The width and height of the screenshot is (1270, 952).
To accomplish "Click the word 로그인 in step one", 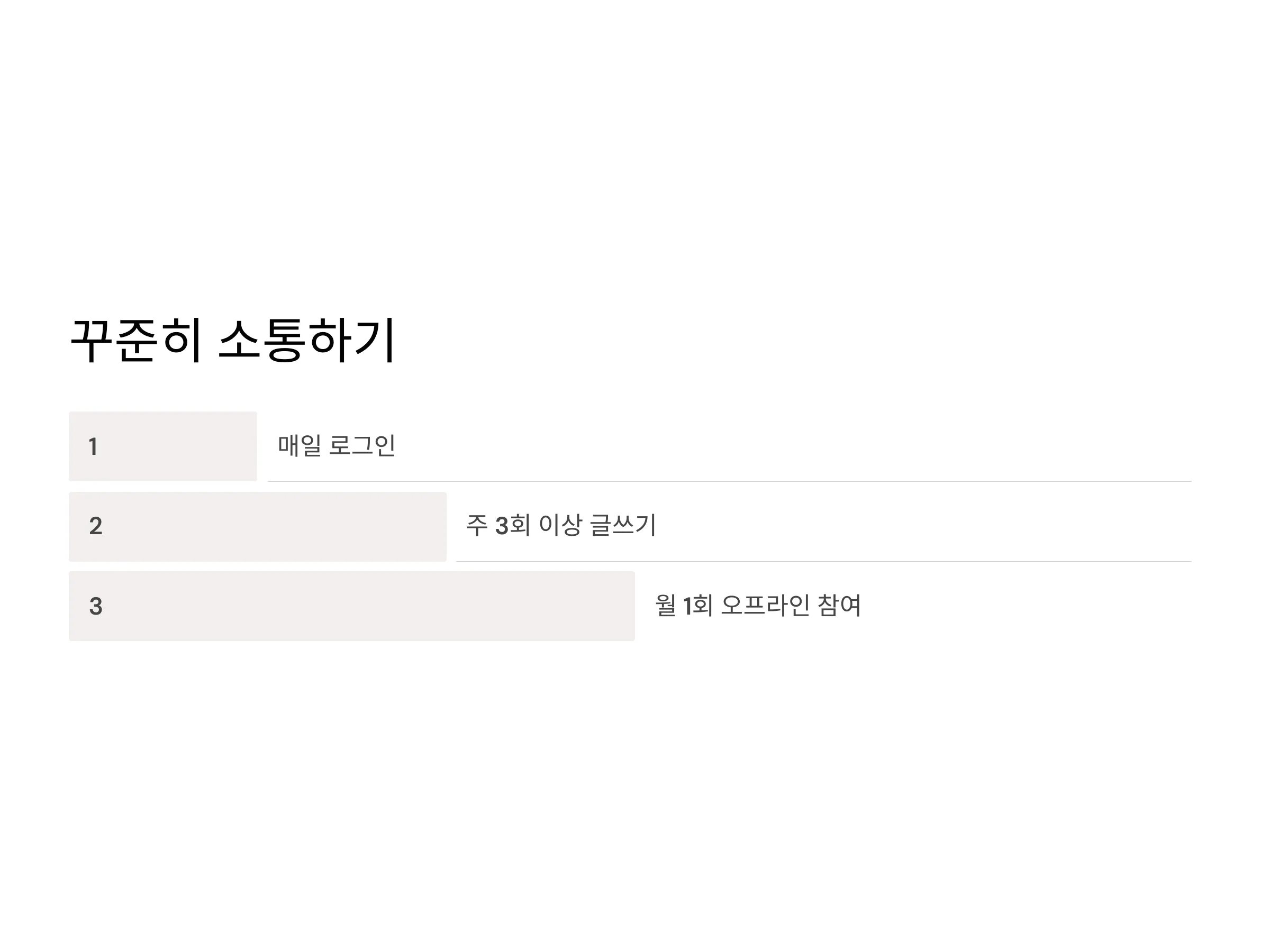I will tap(362, 445).
